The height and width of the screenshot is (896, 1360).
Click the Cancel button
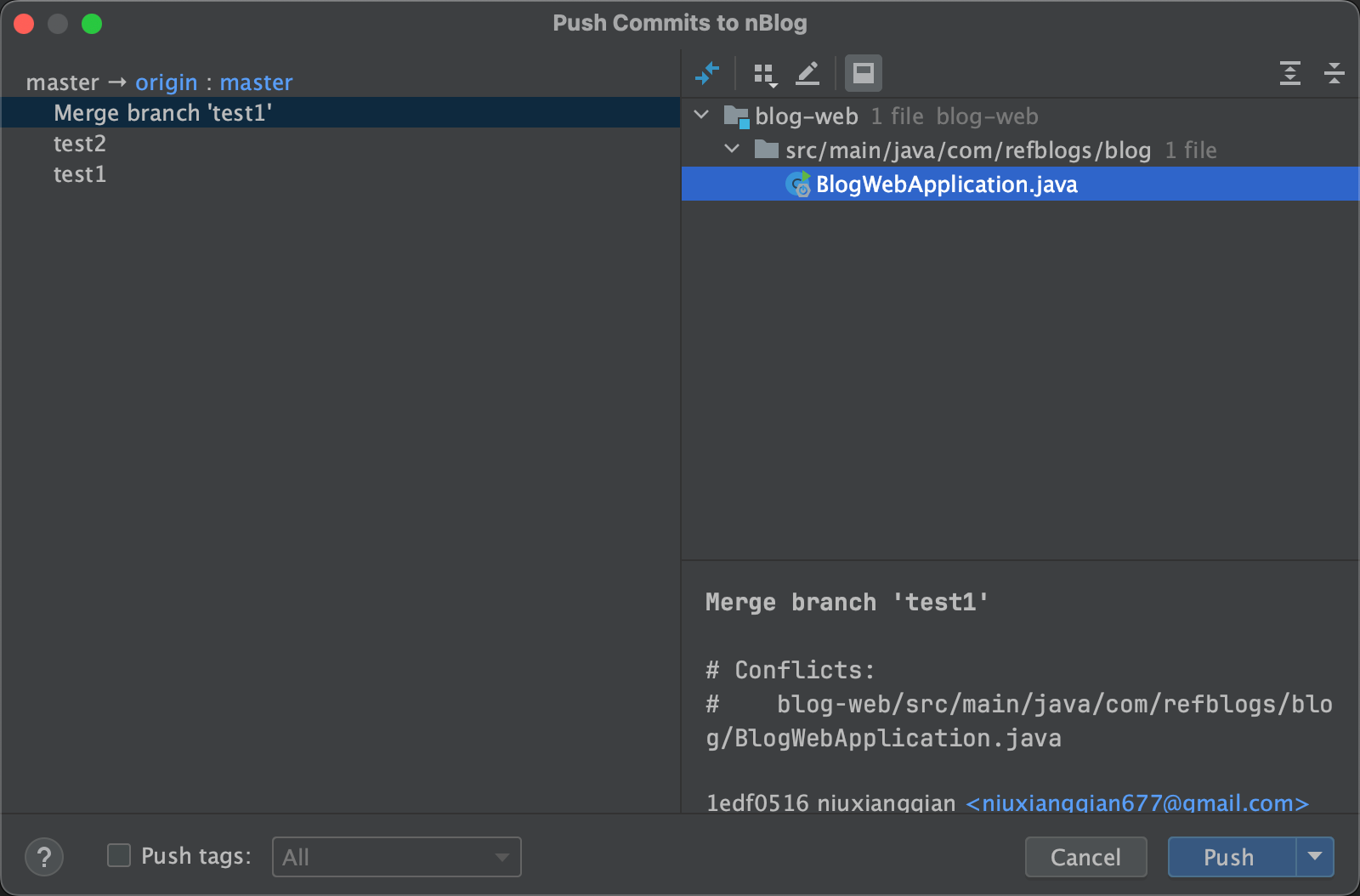pos(1085,857)
